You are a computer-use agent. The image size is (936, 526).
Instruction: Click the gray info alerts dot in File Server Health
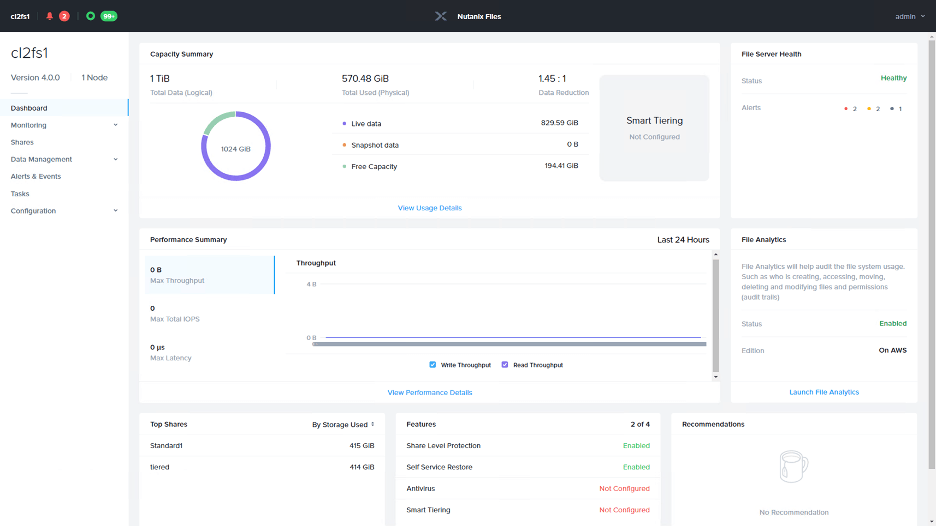[x=892, y=109]
